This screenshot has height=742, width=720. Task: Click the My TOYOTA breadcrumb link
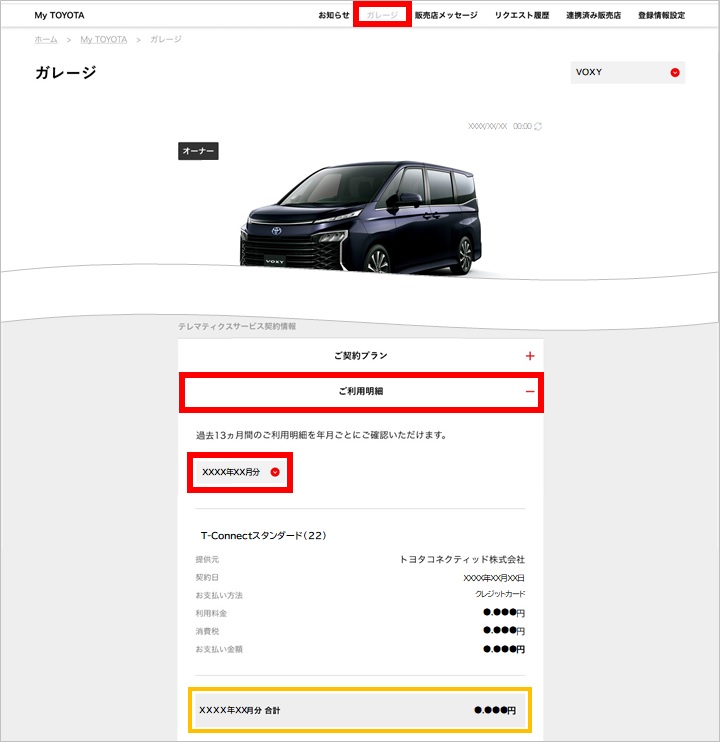pyautogui.click(x=104, y=40)
